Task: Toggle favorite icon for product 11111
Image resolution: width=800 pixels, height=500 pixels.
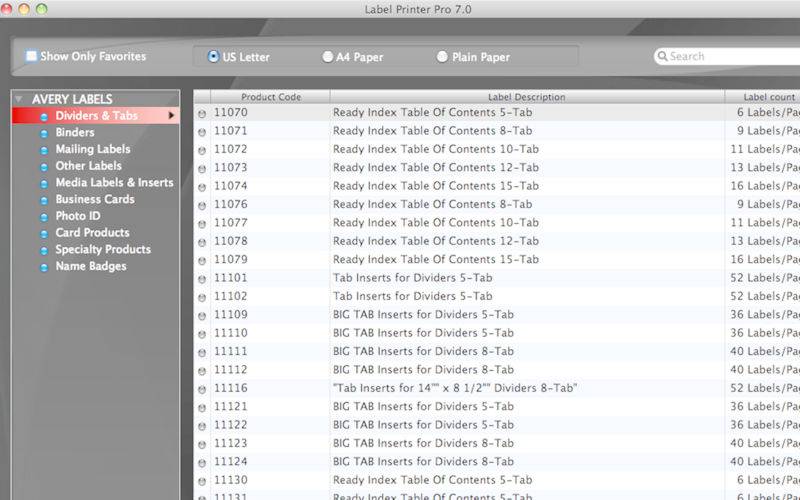Action: point(202,353)
